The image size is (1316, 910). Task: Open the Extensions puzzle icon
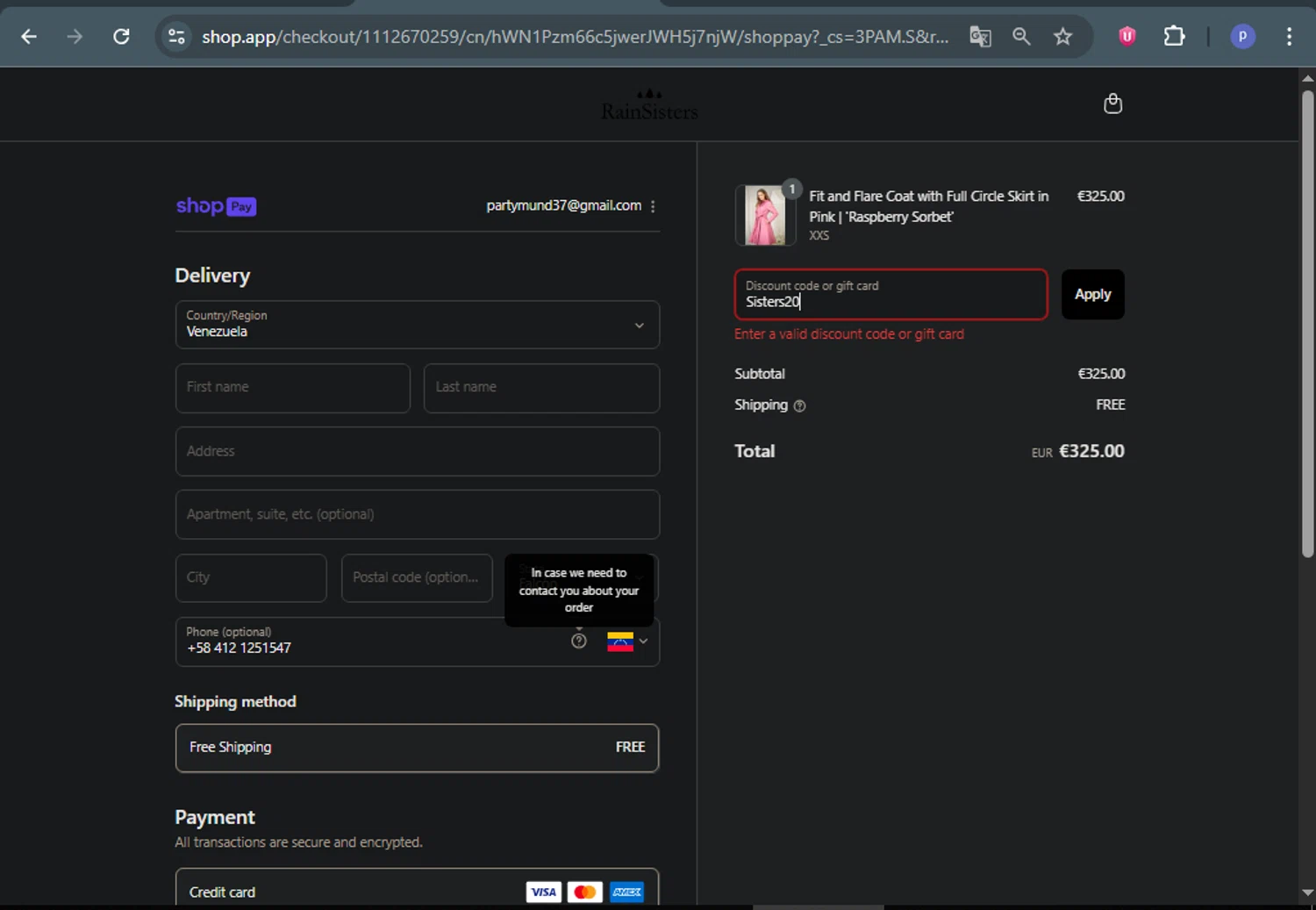click(x=1174, y=36)
